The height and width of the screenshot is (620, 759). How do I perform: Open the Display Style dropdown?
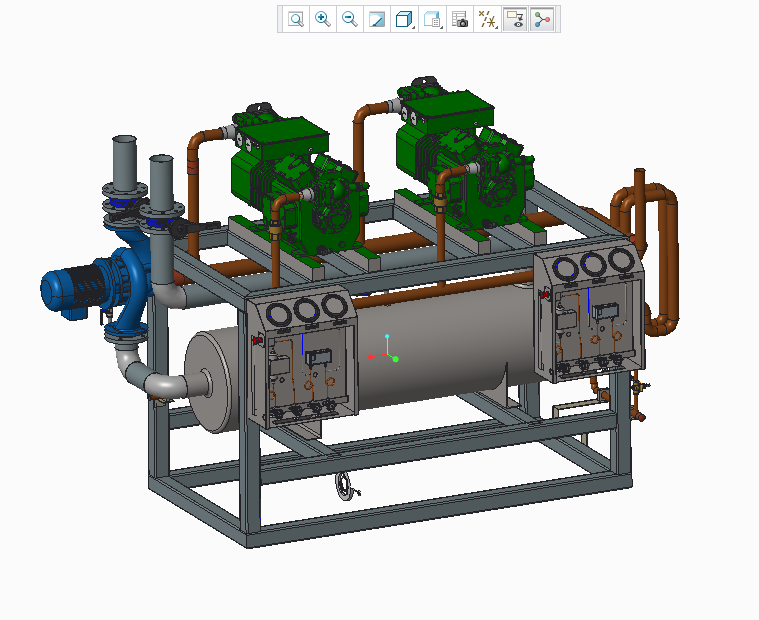click(405, 19)
